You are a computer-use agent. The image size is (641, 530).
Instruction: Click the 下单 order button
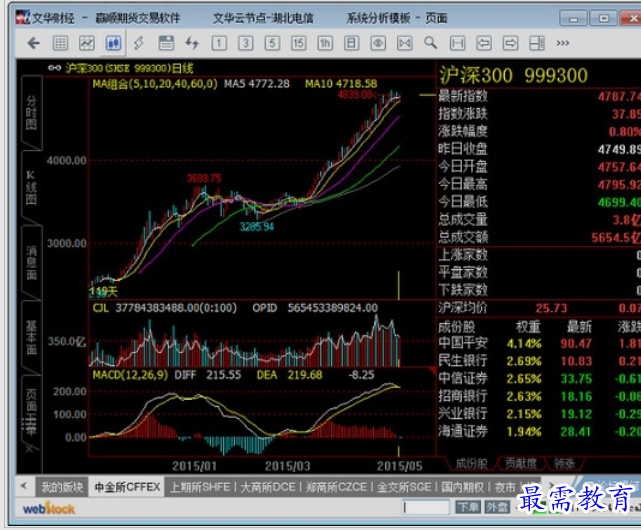point(468,508)
